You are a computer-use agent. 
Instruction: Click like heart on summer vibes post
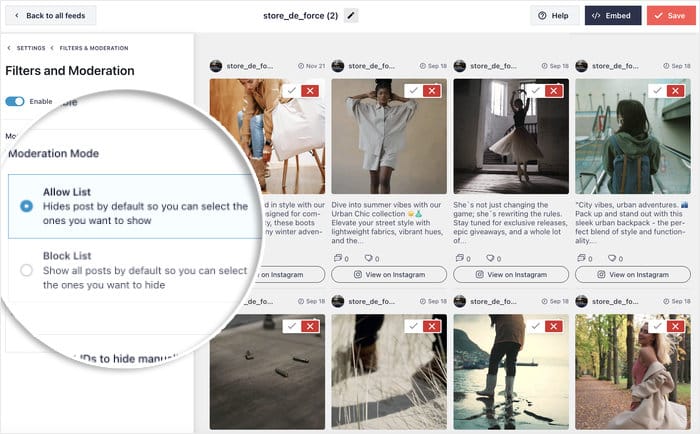(x=368, y=258)
